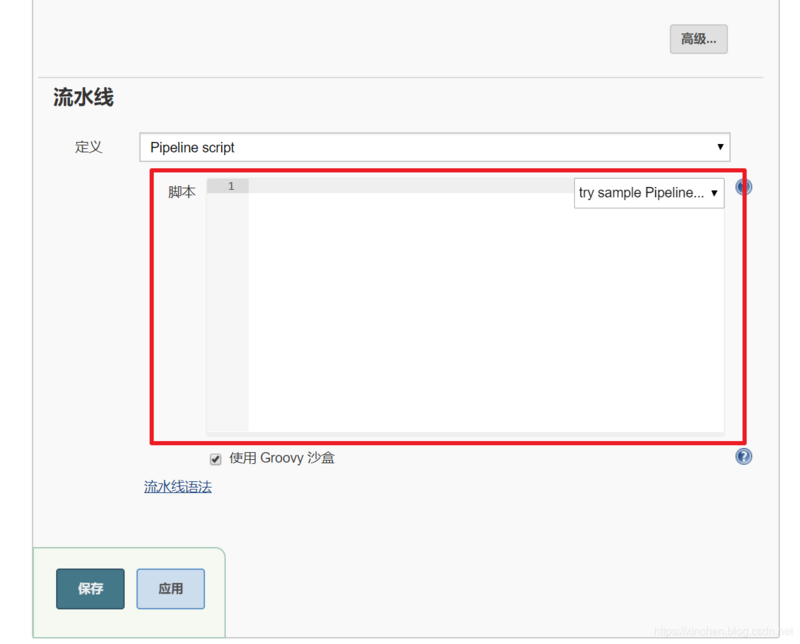Viewport: 800px width, 644px height.
Task: Click the help icon beside the script editor
Action: point(743,186)
